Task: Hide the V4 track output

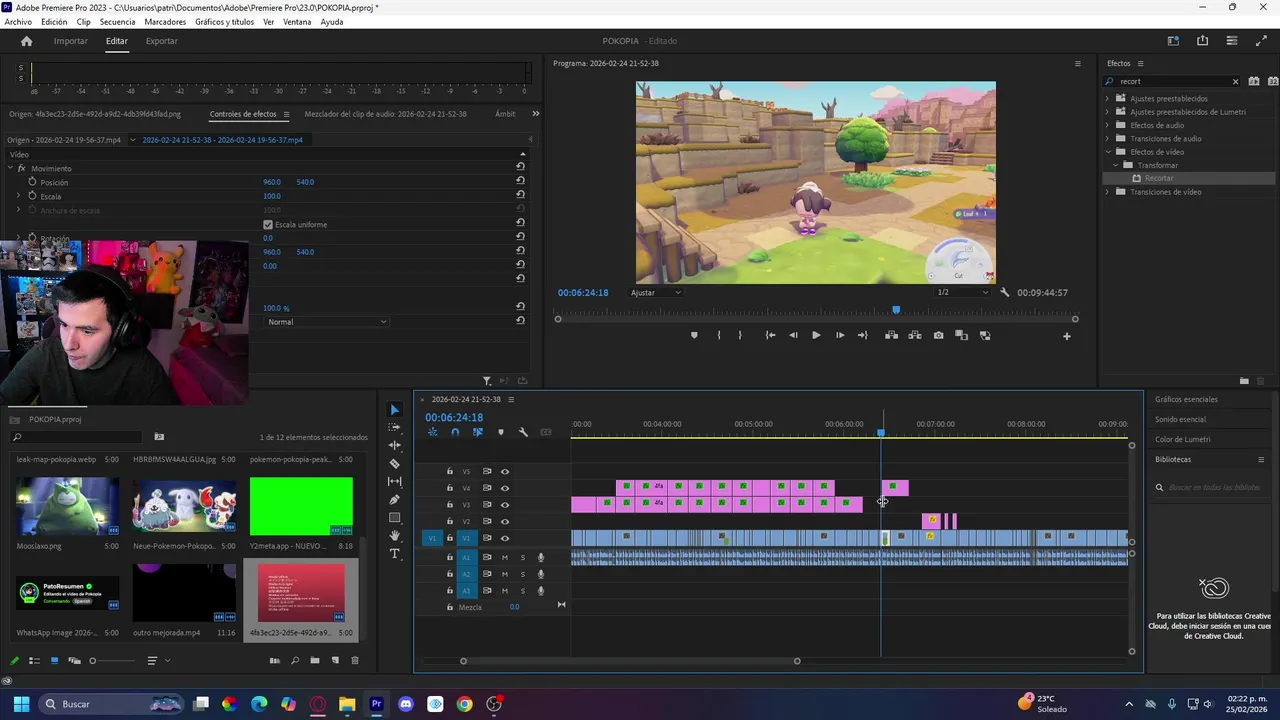Action: pyautogui.click(x=505, y=488)
